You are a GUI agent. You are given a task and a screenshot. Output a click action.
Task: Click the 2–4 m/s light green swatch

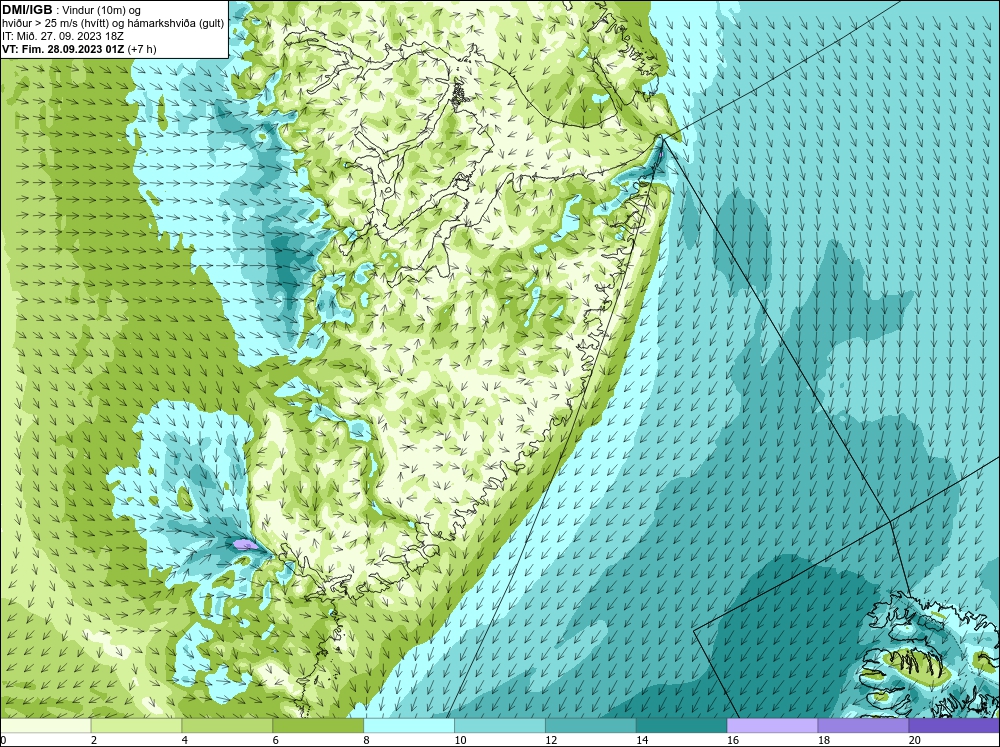(x=136, y=725)
